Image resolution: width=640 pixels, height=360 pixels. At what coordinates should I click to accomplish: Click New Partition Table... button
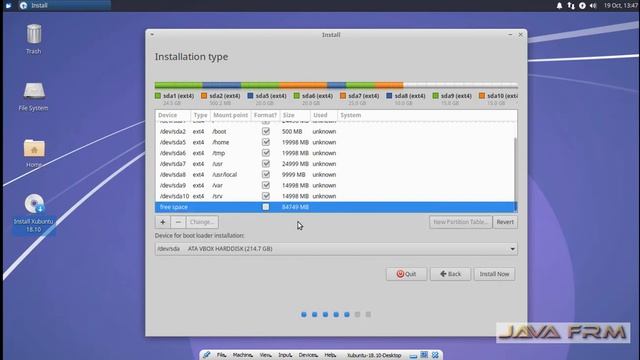click(460, 222)
